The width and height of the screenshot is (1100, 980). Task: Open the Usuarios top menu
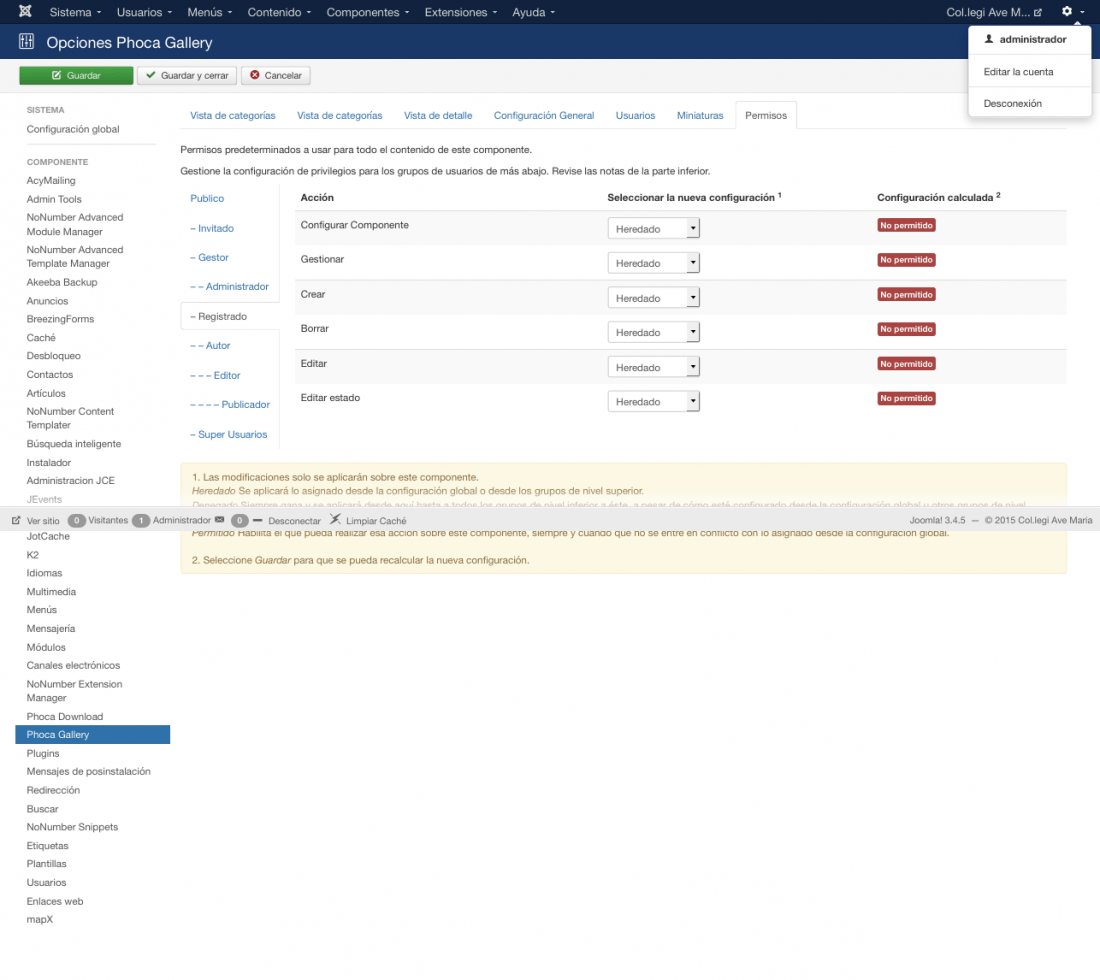point(145,12)
